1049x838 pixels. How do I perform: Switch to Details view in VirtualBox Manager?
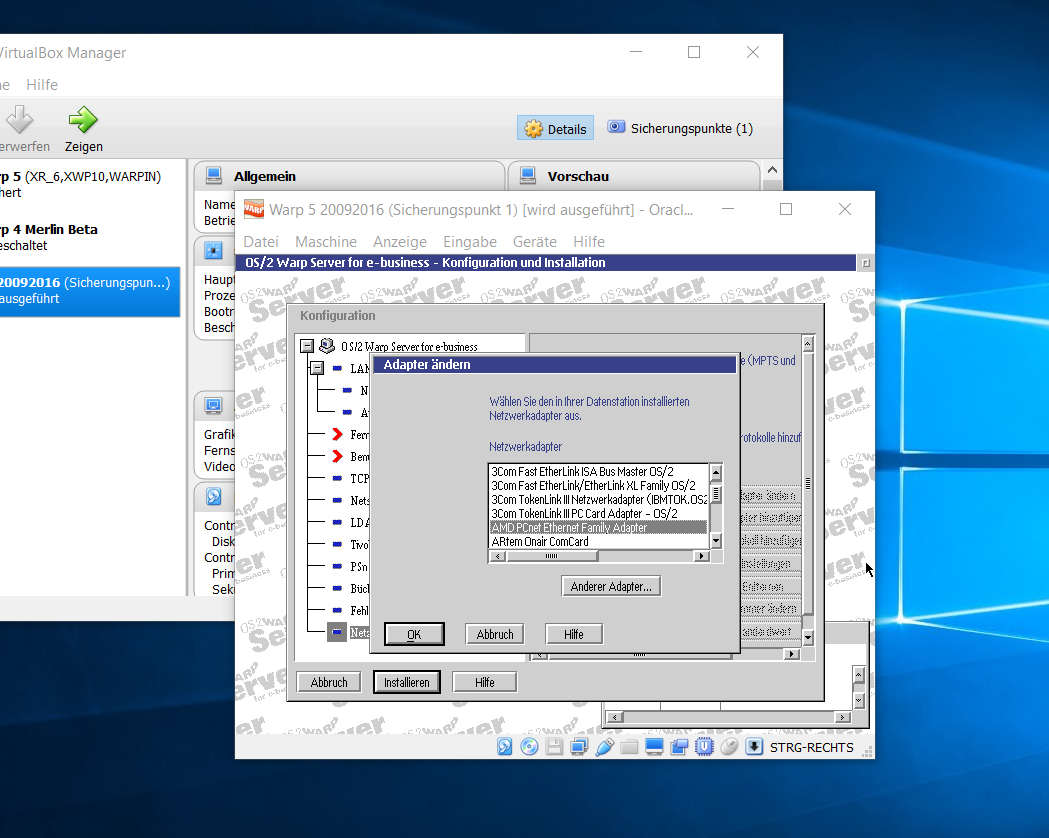(x=556, y=129)
